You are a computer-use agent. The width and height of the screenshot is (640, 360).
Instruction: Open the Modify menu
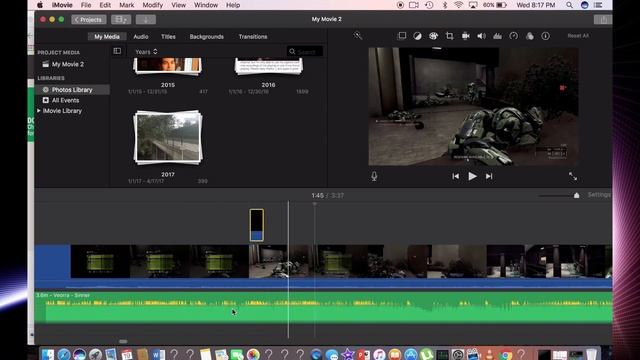coord(153,5)
